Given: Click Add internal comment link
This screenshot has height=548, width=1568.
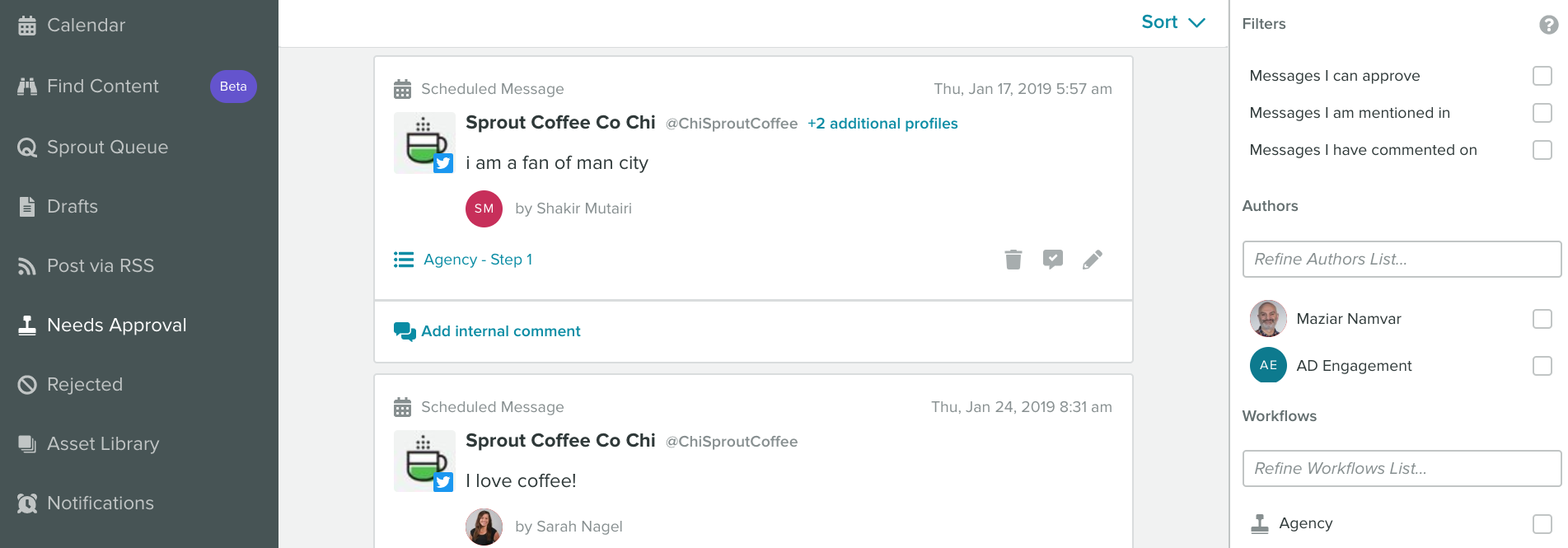Looking at the screenshot, I should point(501,331).
